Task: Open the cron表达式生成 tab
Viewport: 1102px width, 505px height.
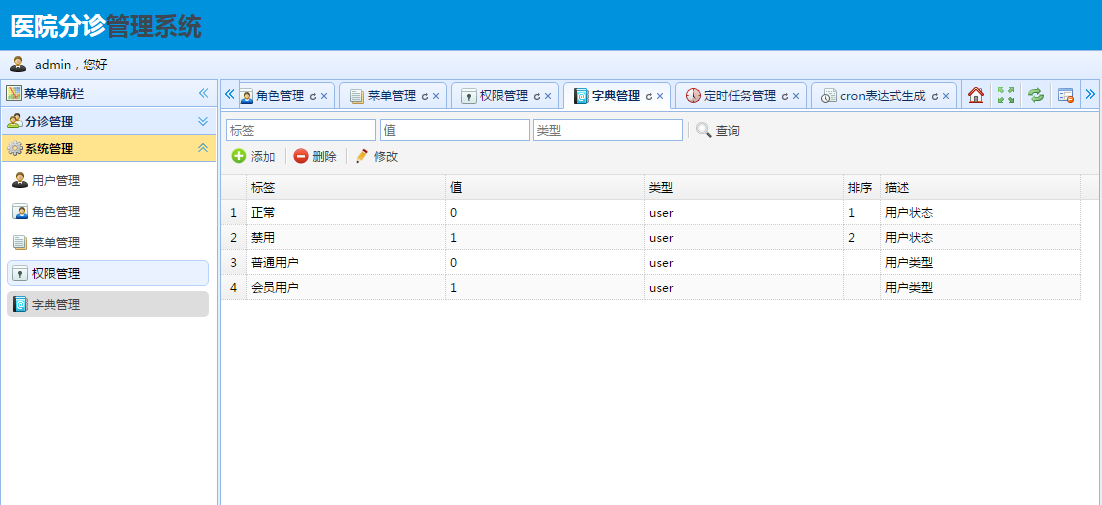Action: [x=883, y=96]
